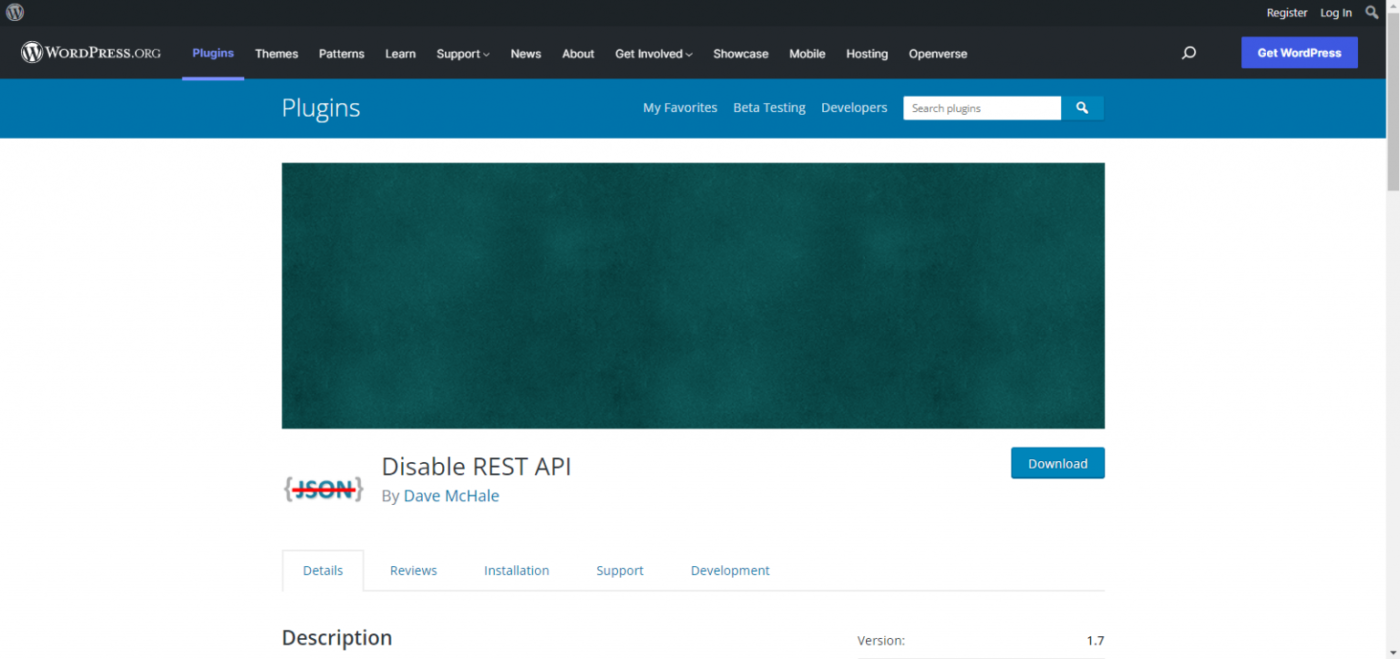
Task: Switch to the Installation tab
Action: click(x=516, y=570)
